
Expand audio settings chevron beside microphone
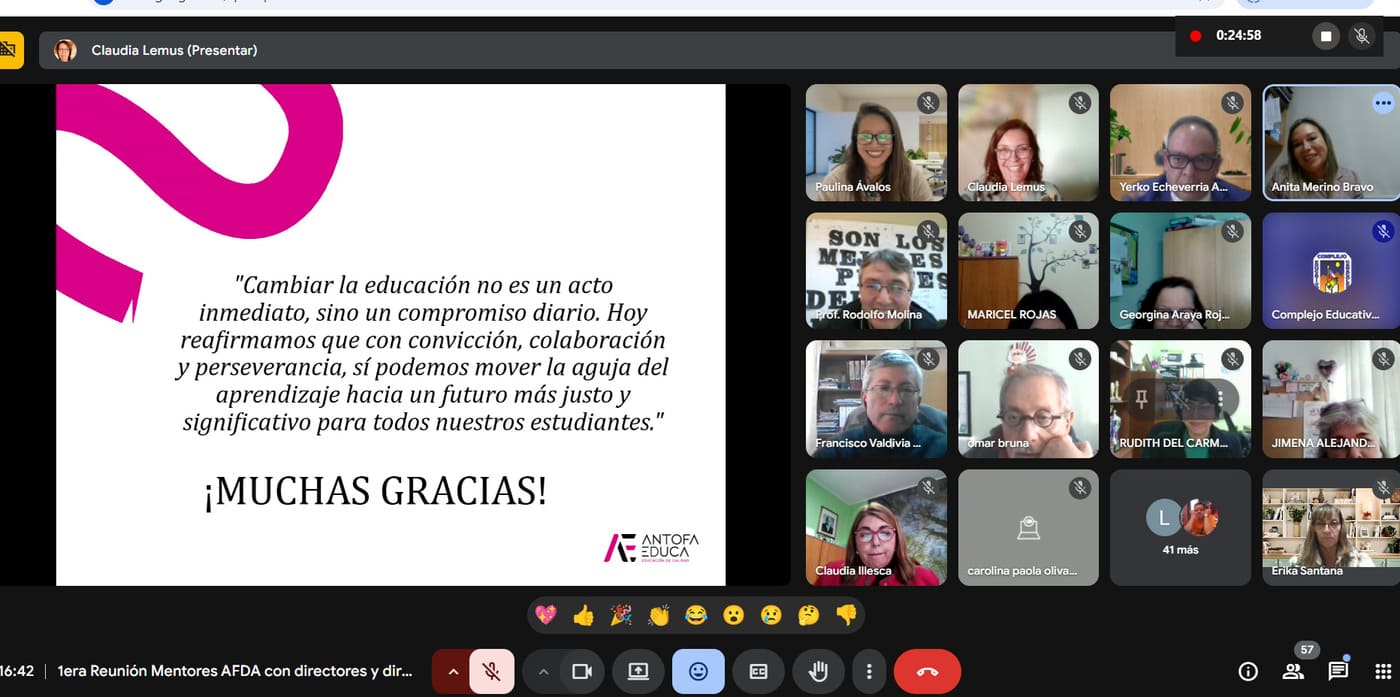tap(453, 672)
